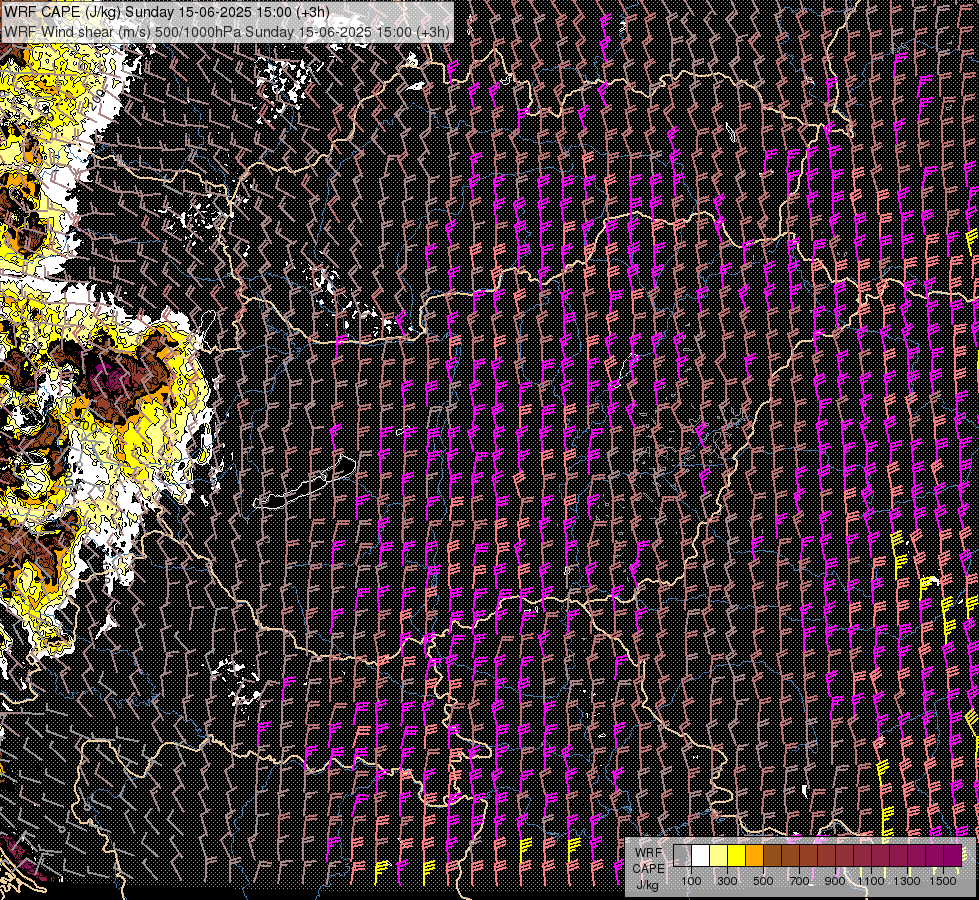Click the WRF CAPE title line
This screenshot has width=979, height=900.
point(167,12)
